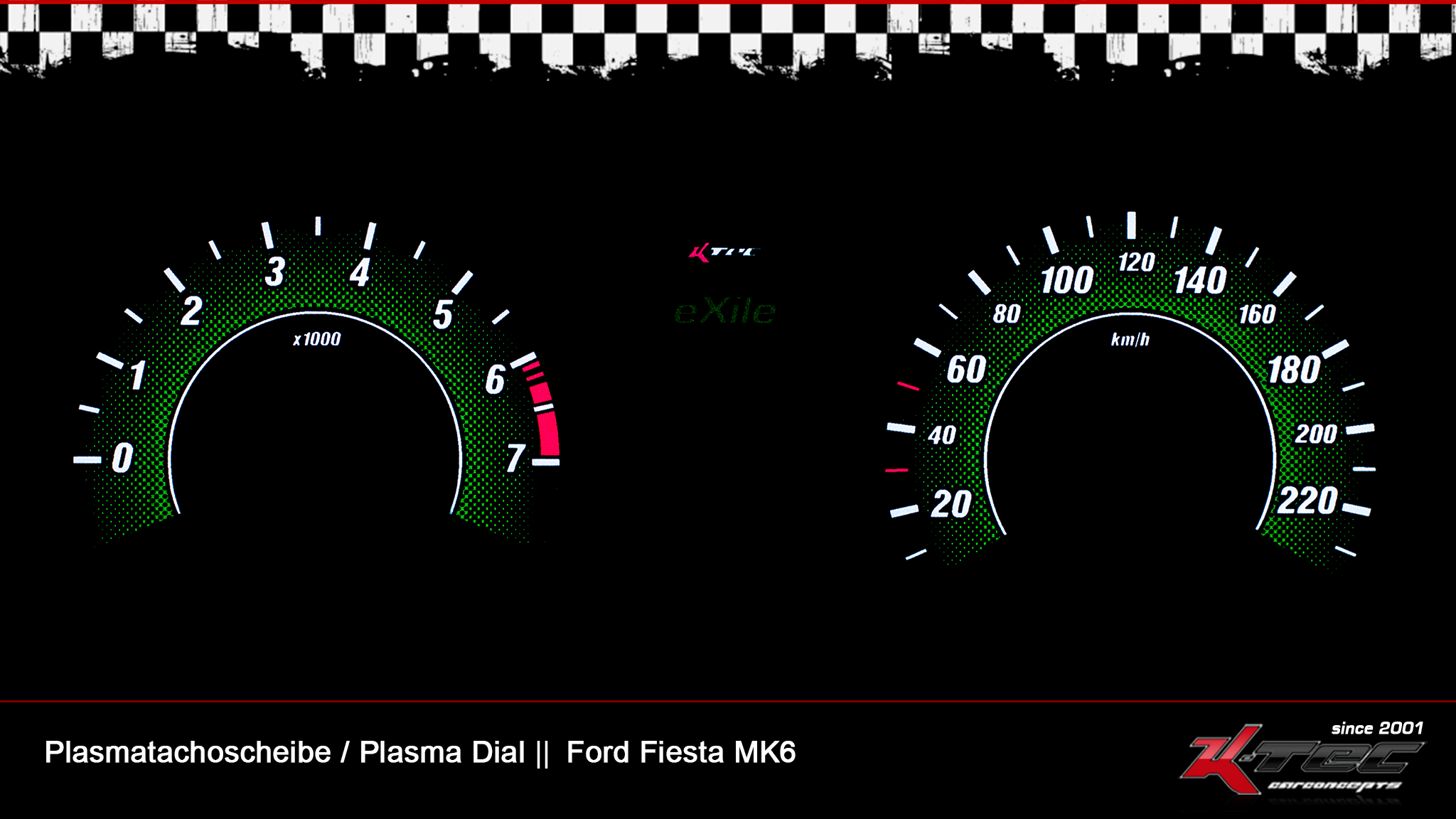The image size is (1456, 819).
Task: Click speedometer number 20
Action: 951,504
